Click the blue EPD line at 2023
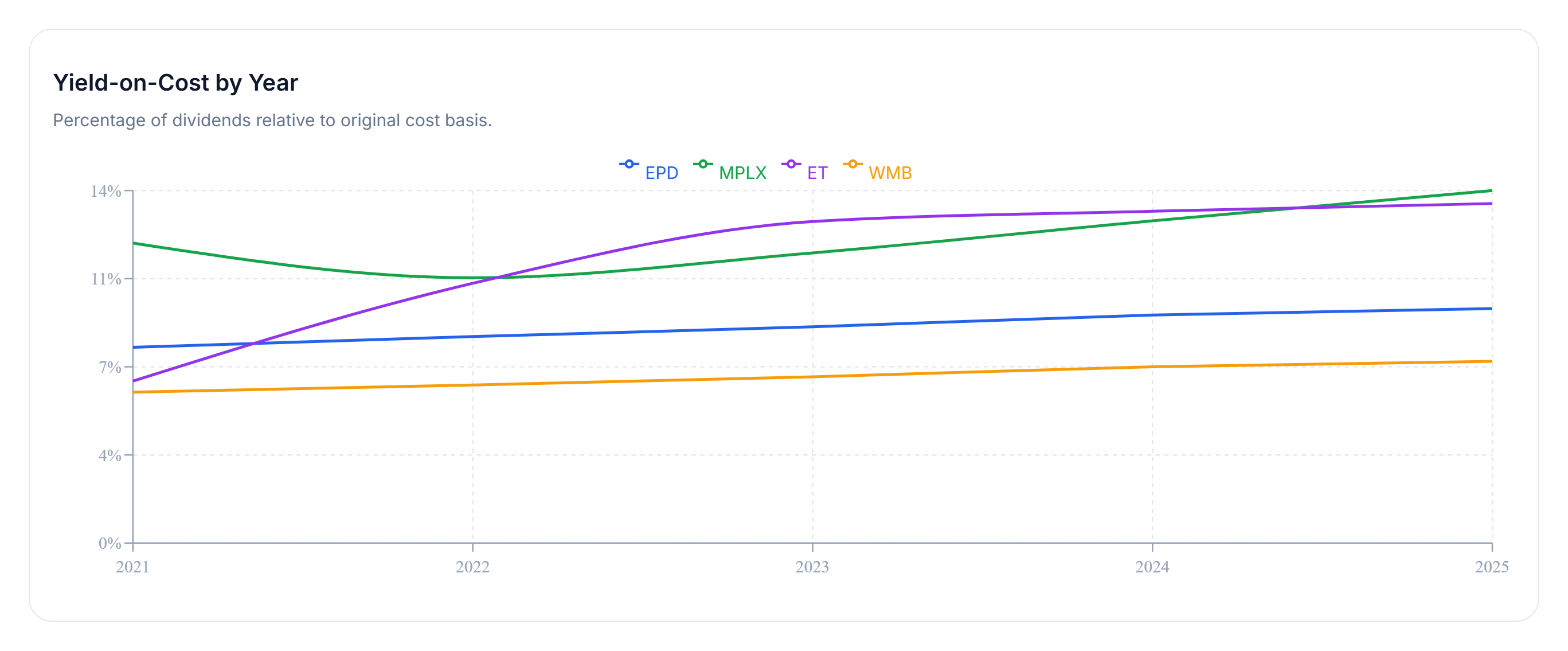 pyautogui.click(x=812, y=327)
